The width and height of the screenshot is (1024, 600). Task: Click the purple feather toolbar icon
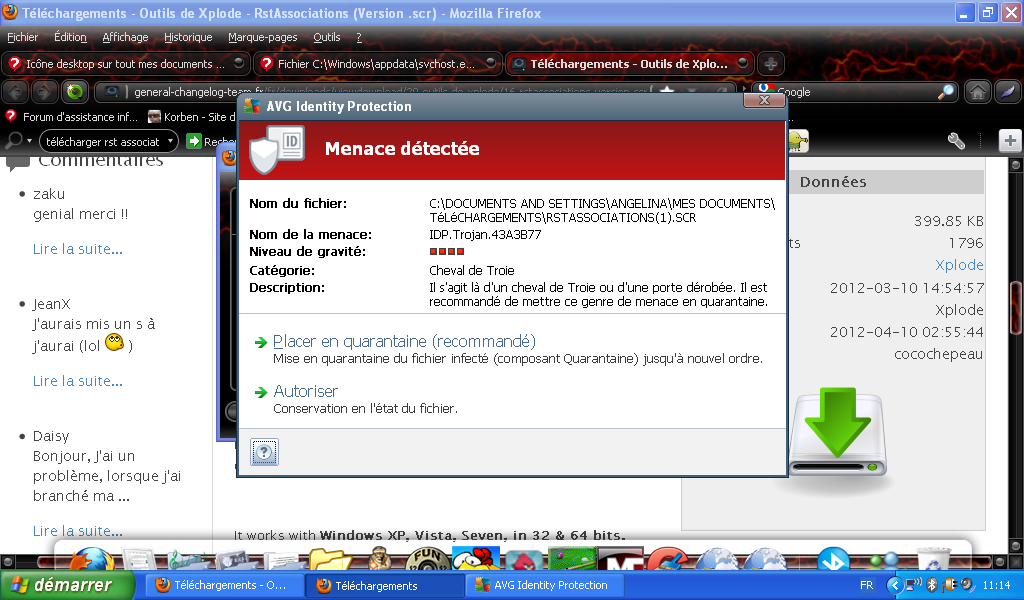pos(1008,92)
